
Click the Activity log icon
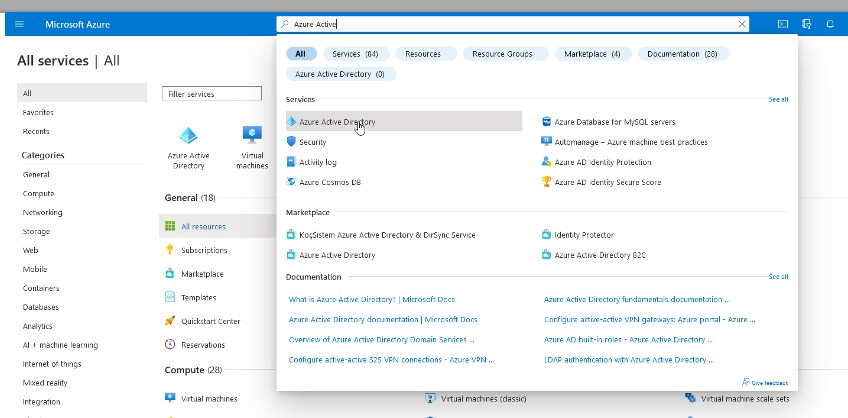292,162
